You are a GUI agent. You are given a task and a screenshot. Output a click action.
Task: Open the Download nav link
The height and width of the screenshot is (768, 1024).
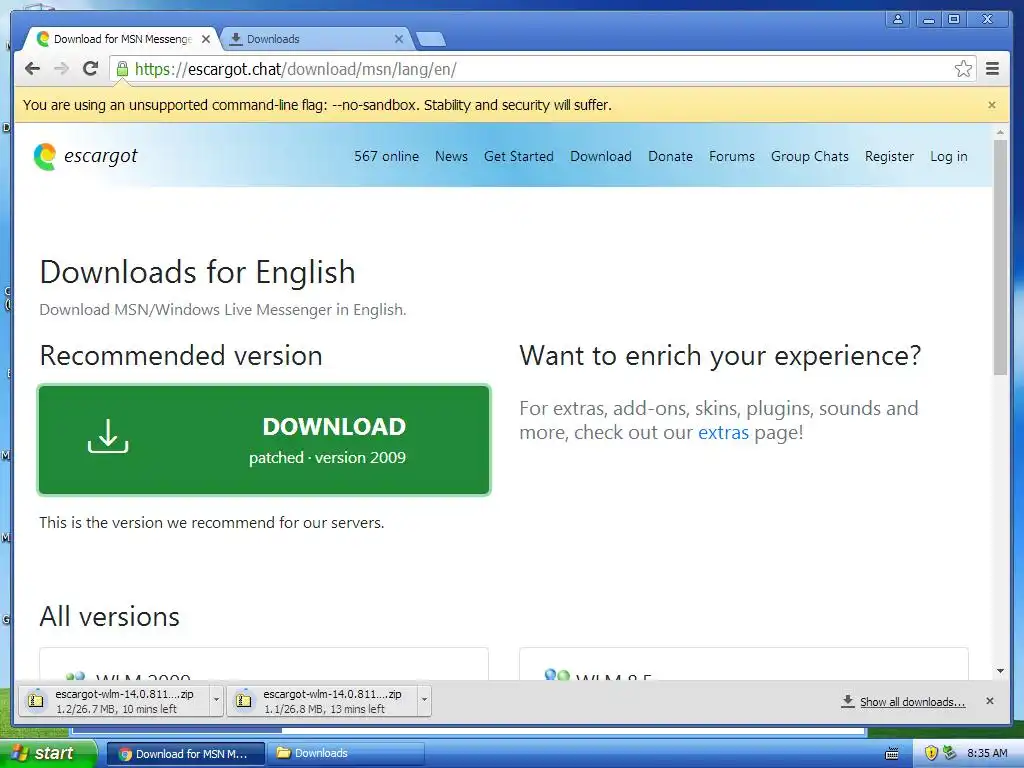(x=600, y=157)
